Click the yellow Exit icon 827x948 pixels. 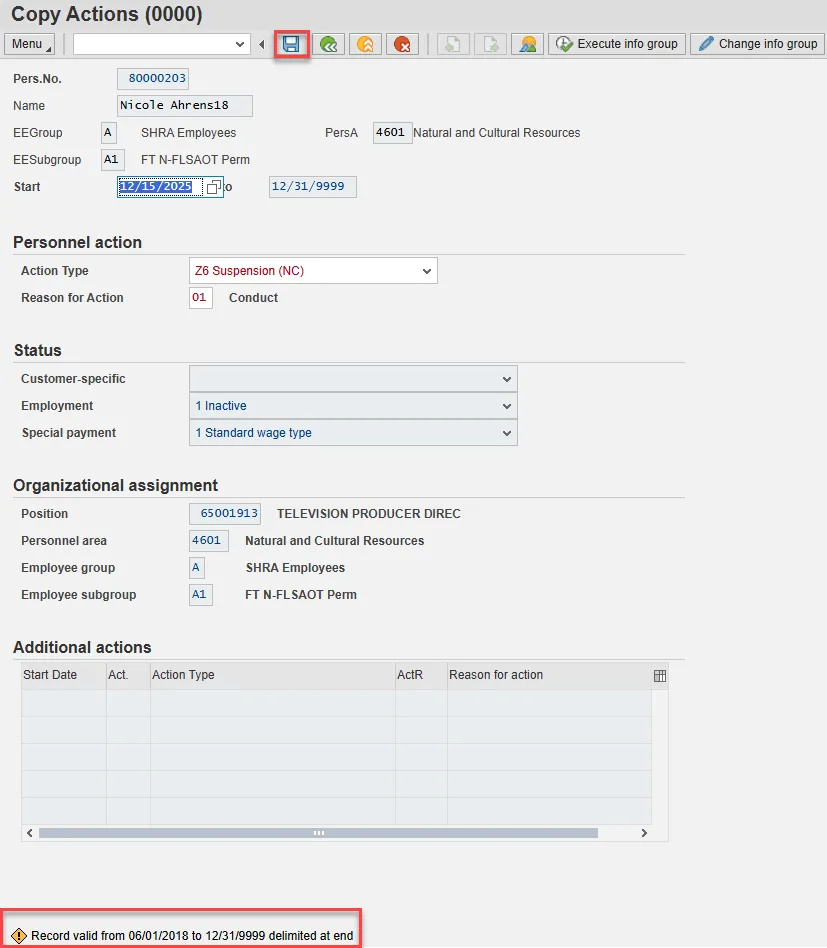click(365, 44)
